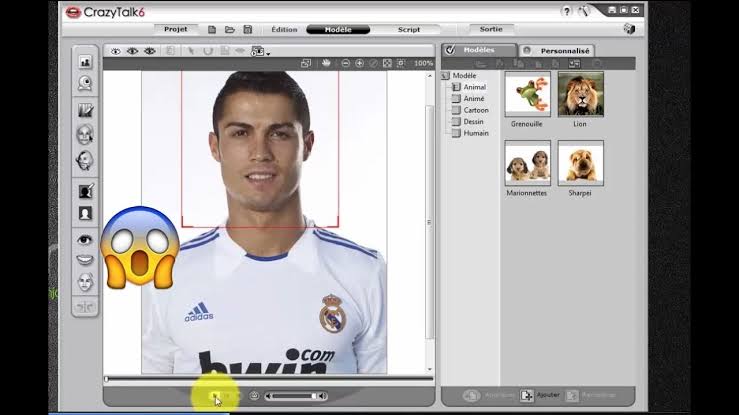Open face fitting wireframe tool

coord(85,135)
